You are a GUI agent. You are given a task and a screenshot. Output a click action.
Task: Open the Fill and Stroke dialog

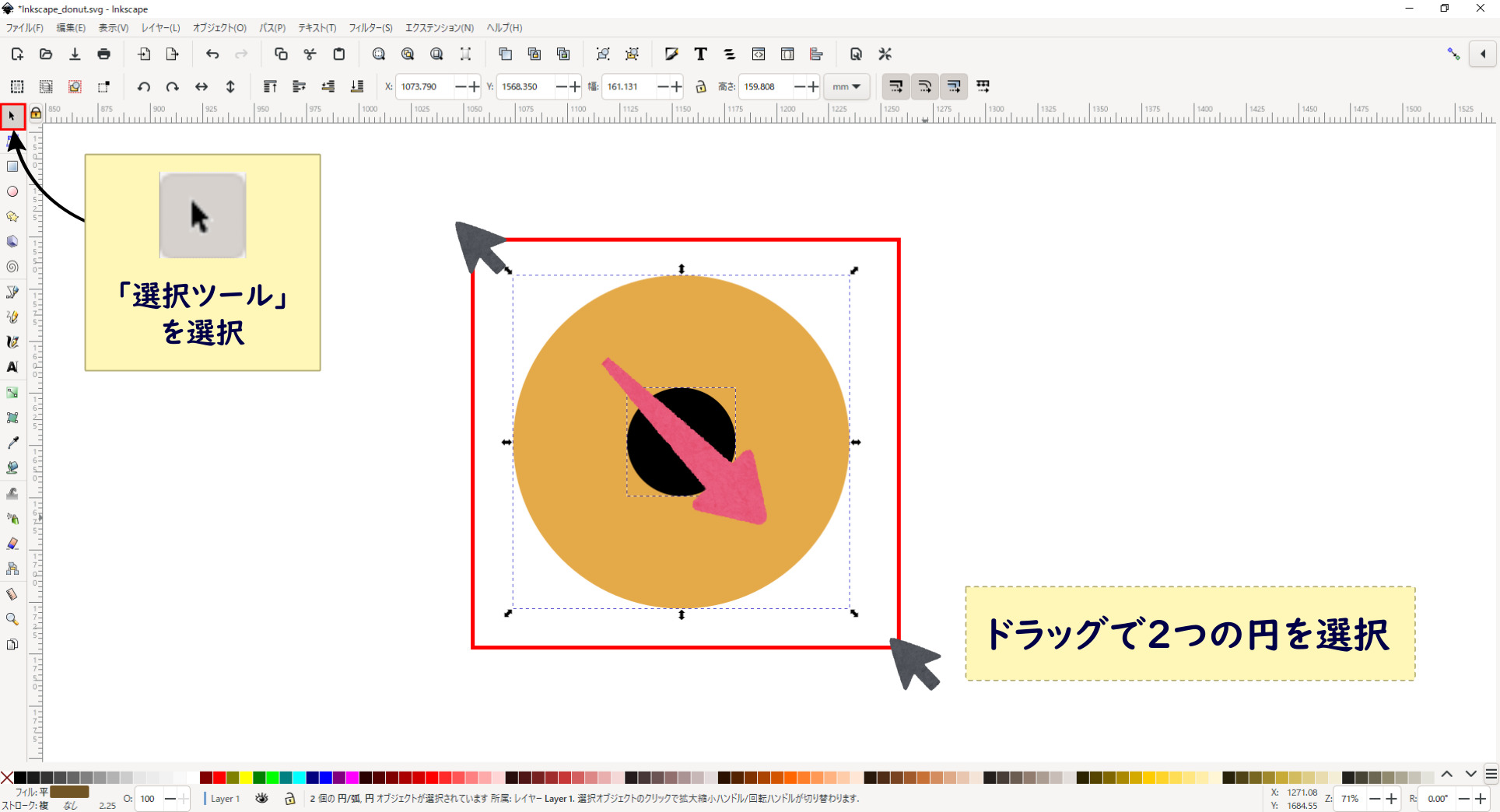(x=671, y=54)
